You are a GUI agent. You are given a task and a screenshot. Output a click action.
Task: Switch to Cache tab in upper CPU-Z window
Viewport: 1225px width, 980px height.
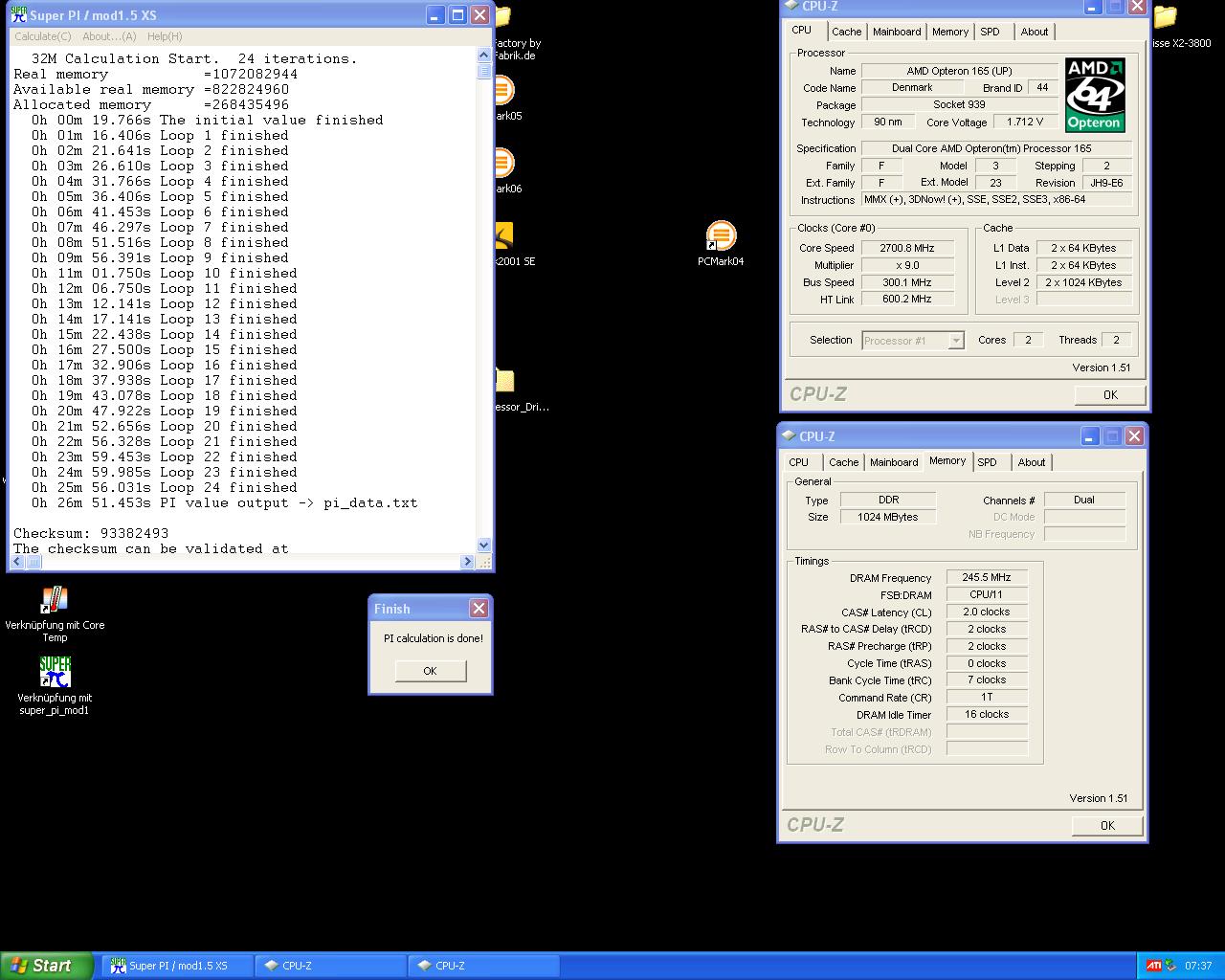click(x=846, y=32)
